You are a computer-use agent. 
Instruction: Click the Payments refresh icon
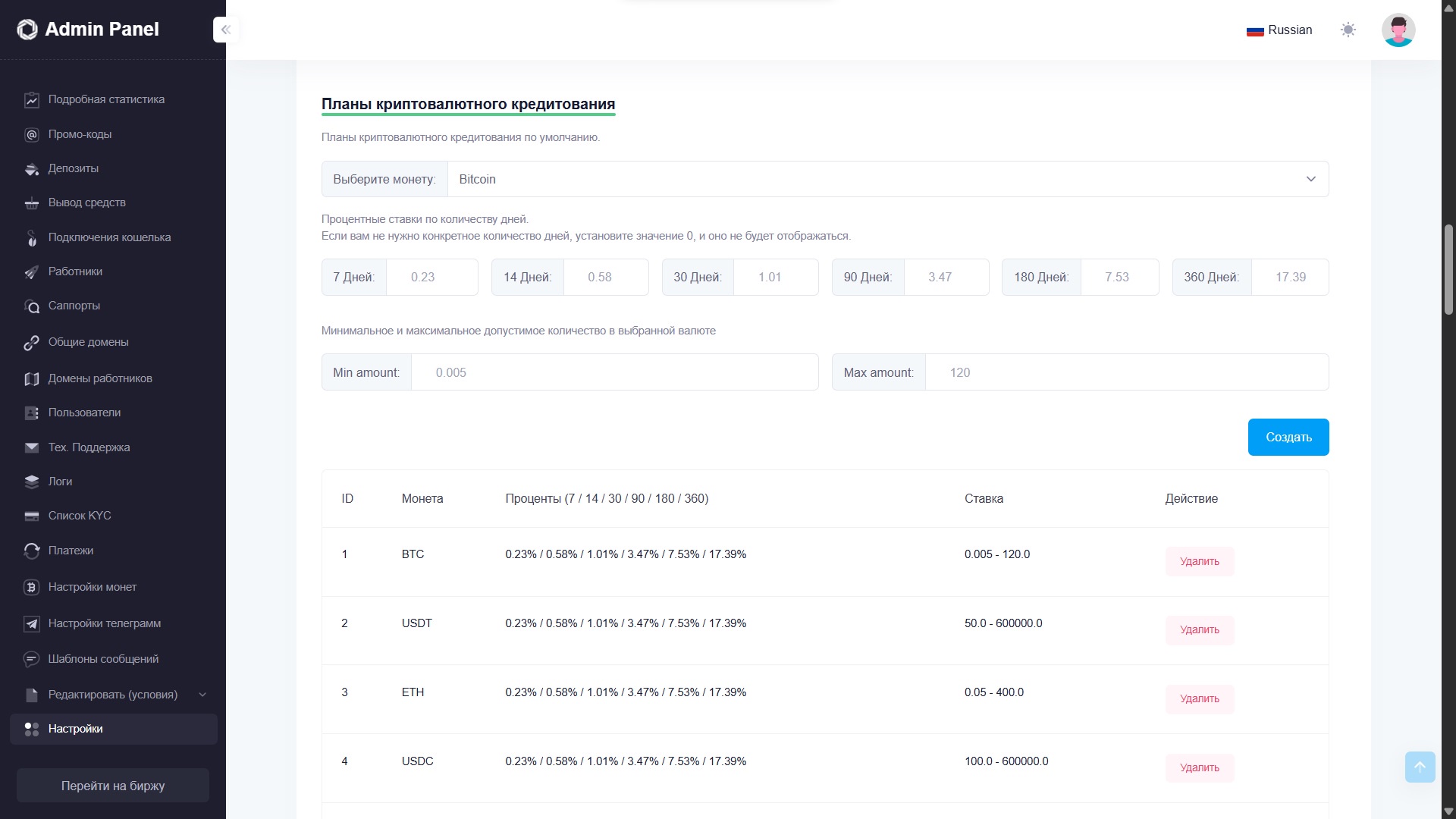click(x=31, y=551)
